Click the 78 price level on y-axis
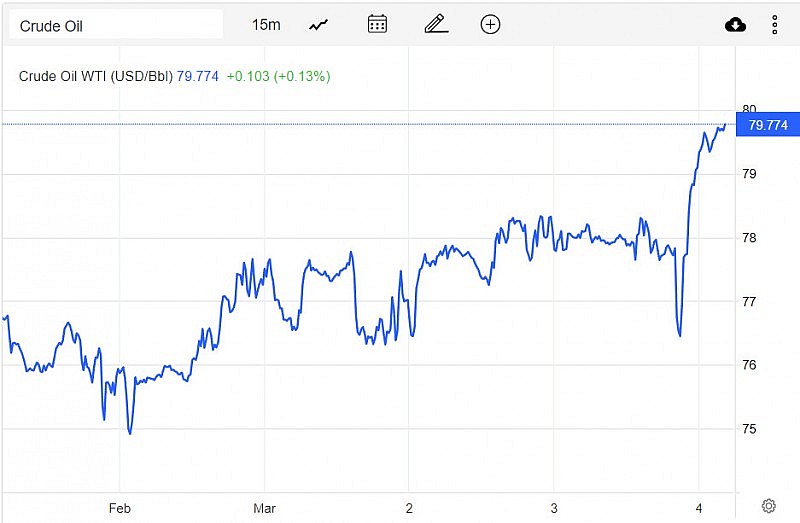The width and height of the screenshot is (800, 523). click(749, 238)
